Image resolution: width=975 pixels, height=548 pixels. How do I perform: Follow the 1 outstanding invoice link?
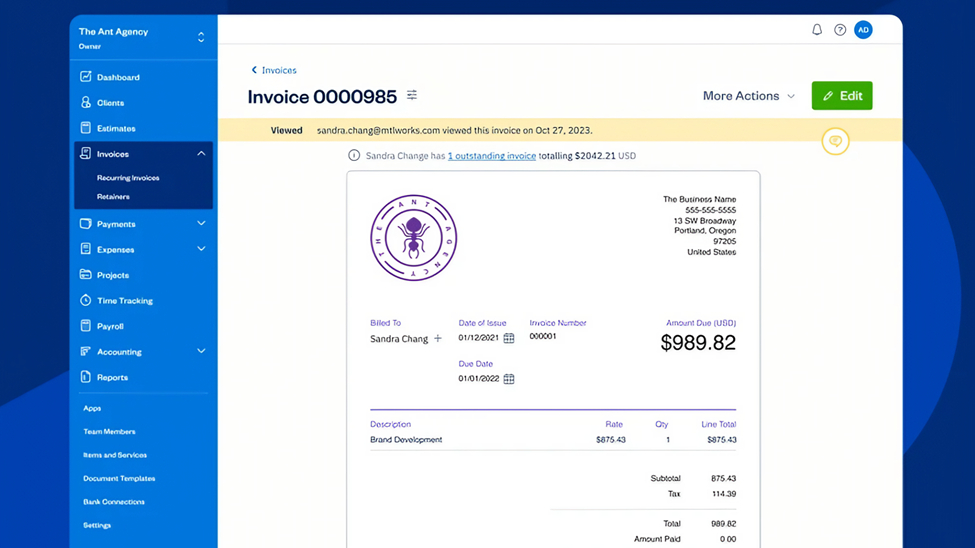[x=492, y=156]
